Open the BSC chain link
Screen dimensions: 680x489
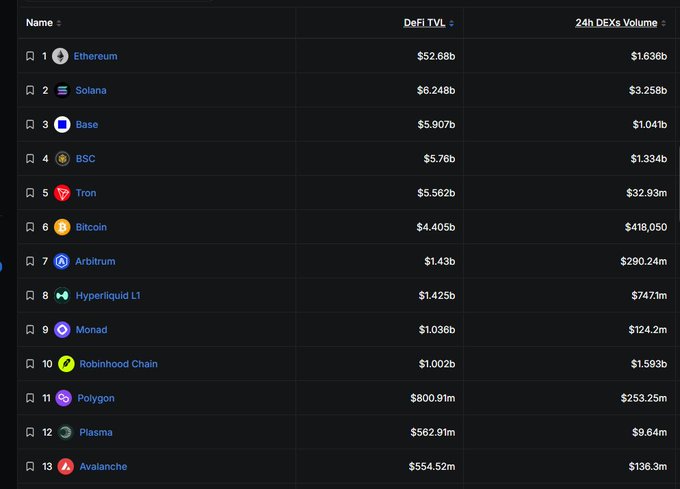point(85,159)
